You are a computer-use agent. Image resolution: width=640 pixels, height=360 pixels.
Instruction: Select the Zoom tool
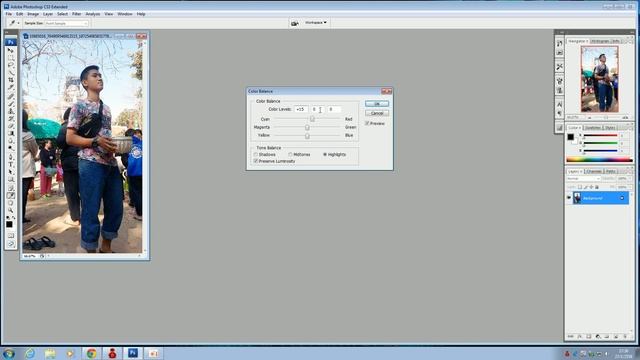(11, 210)
